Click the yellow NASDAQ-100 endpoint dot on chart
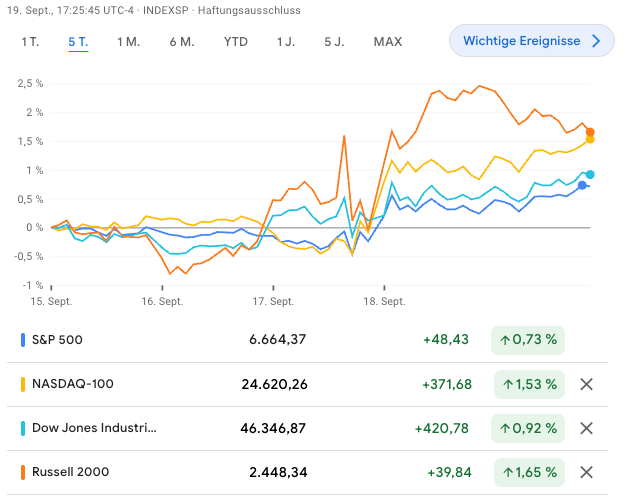Screen dimensions: 627x500 [x=590, y=140]
